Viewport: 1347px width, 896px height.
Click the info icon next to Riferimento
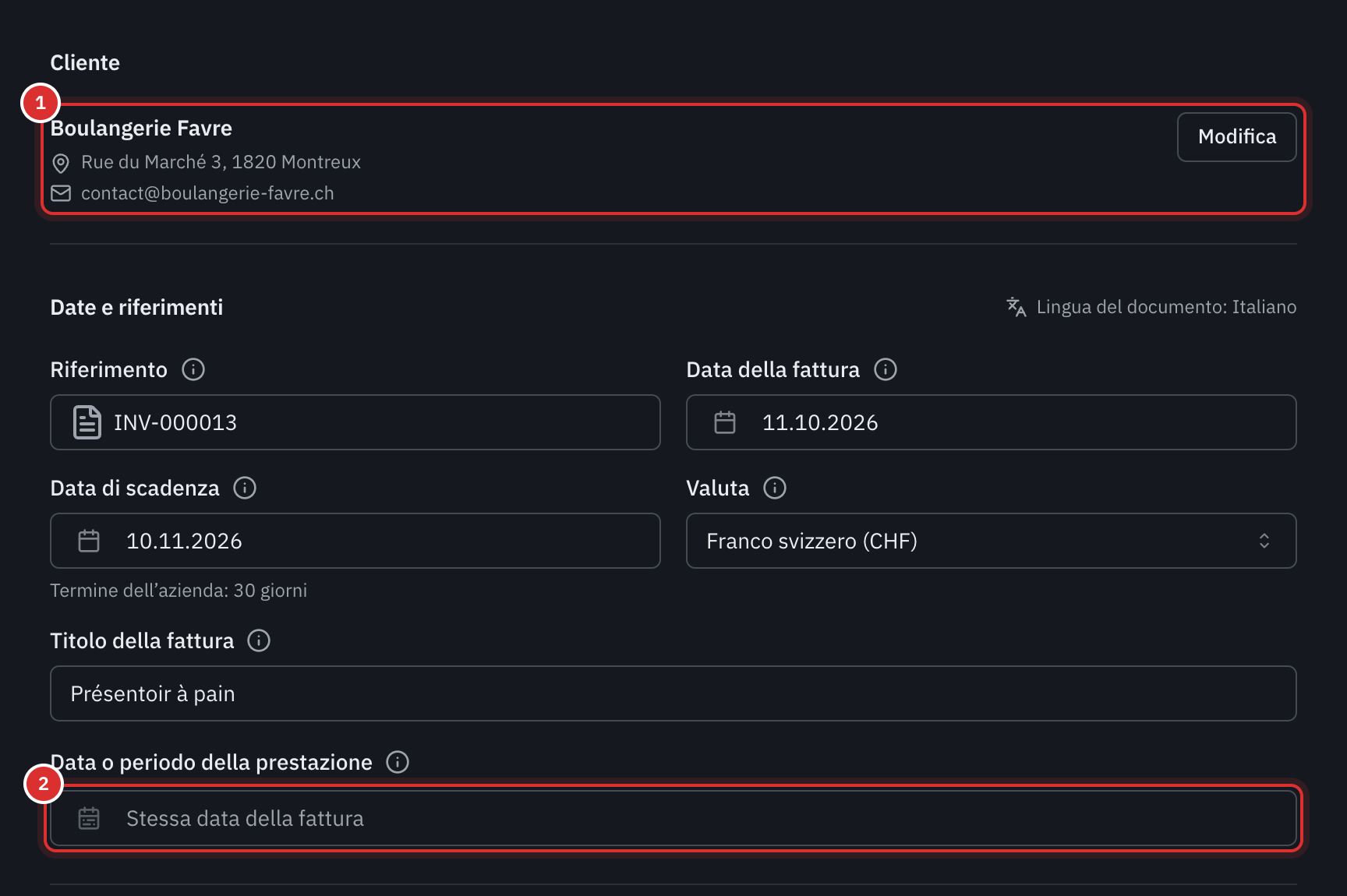pyautogui.click(x=193, y=369)
